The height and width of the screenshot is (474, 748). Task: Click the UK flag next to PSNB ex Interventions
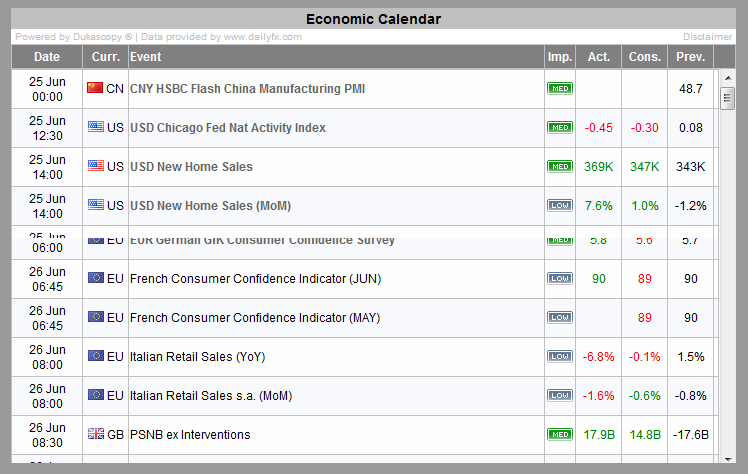click(95, 434)
